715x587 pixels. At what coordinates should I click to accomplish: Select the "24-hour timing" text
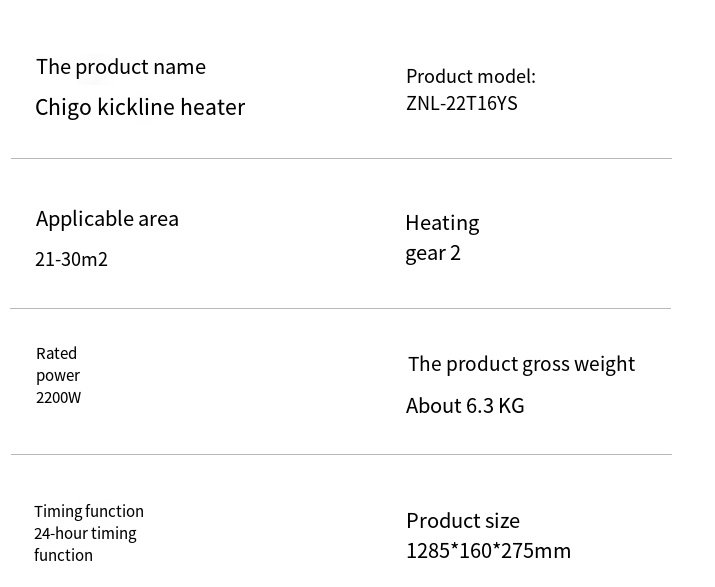pyautogui.click(x=85, y=534)
